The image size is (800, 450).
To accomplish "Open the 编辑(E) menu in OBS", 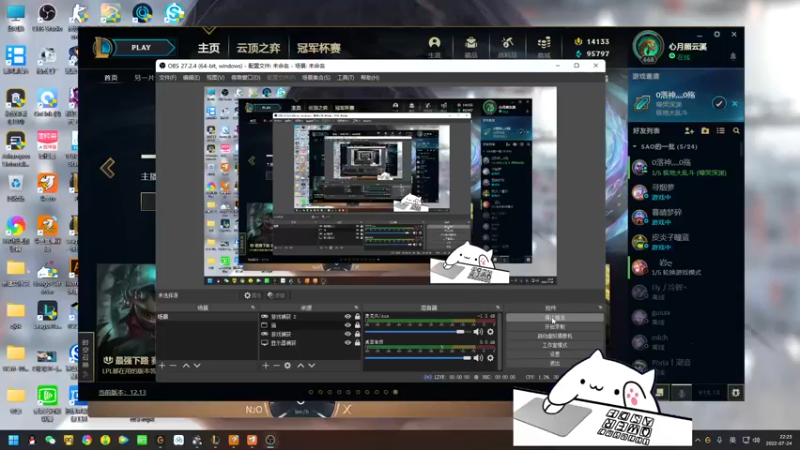I will tap(191, 78).
